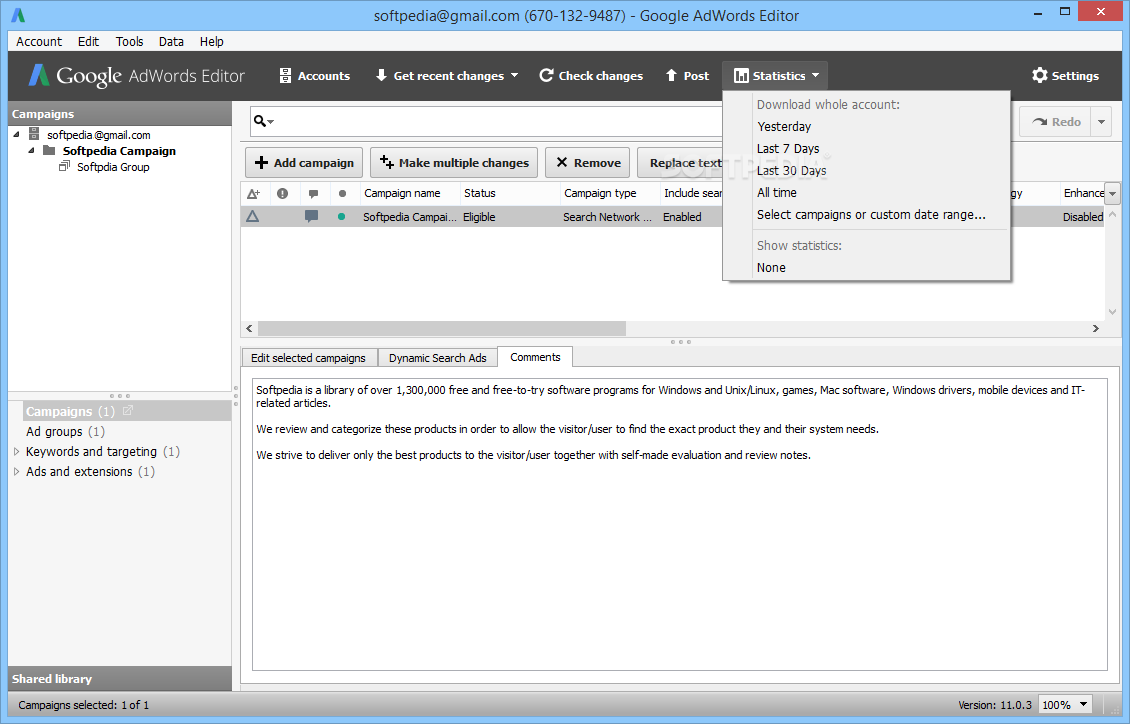Open the Shared library panel
Viewport: 1130px width, 724px height.
(x=120, y=679)
